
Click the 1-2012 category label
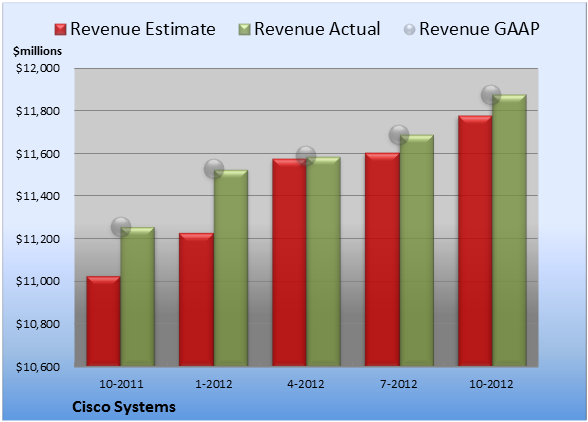pos(214,384)
